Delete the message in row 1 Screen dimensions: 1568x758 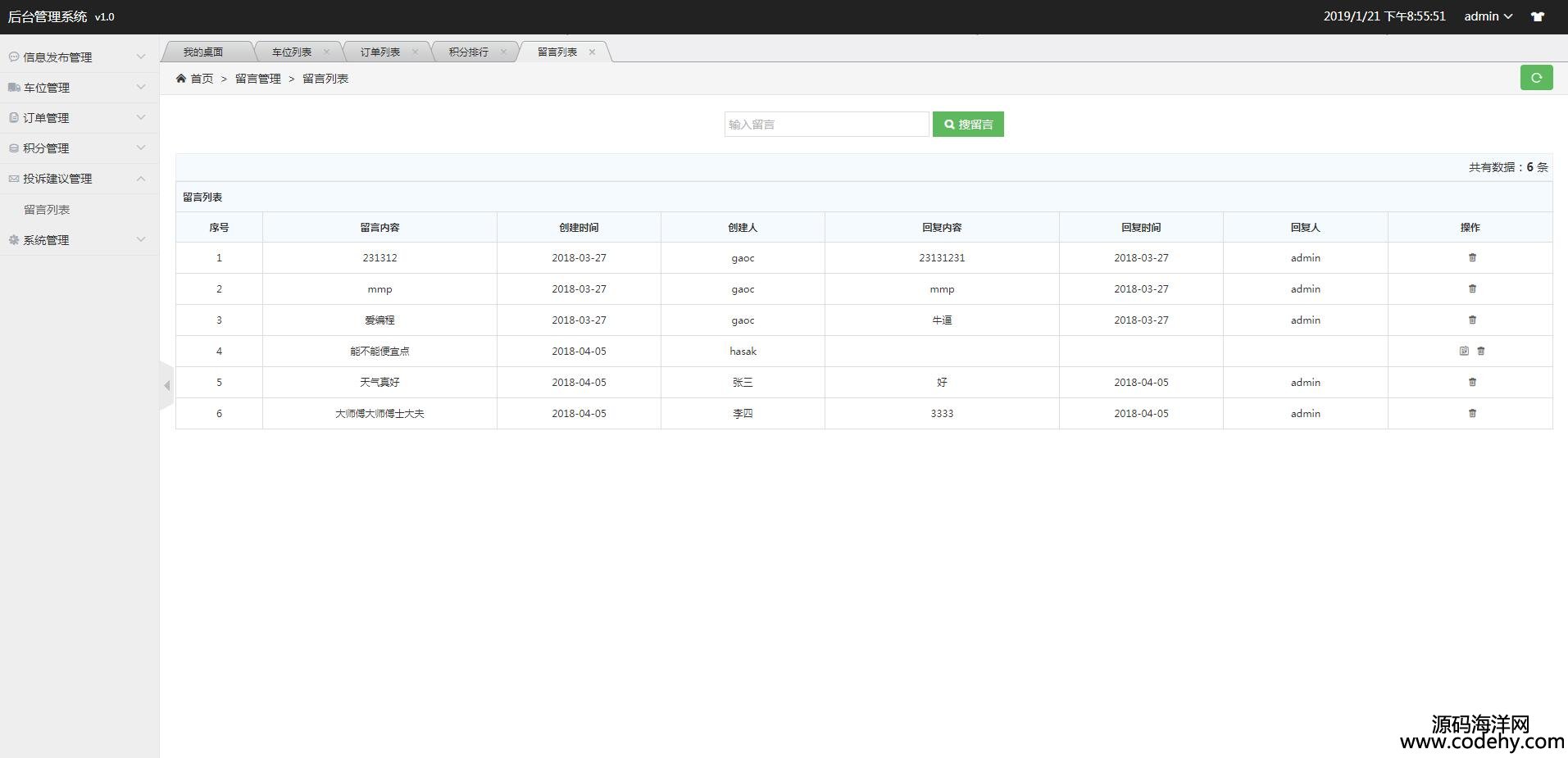pos(1472,258)
